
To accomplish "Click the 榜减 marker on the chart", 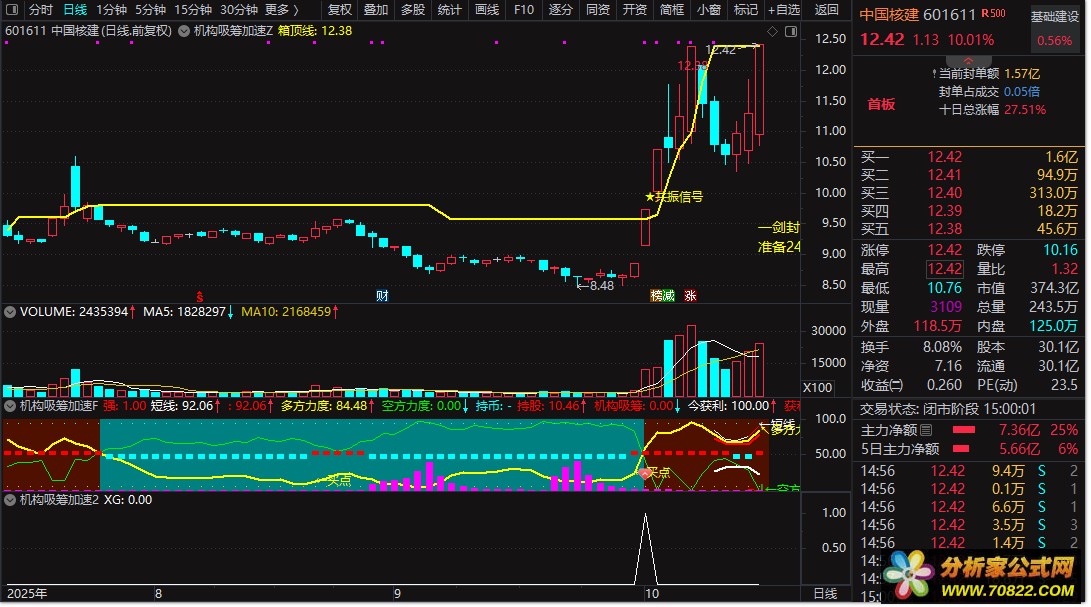I will coord(662,296).
